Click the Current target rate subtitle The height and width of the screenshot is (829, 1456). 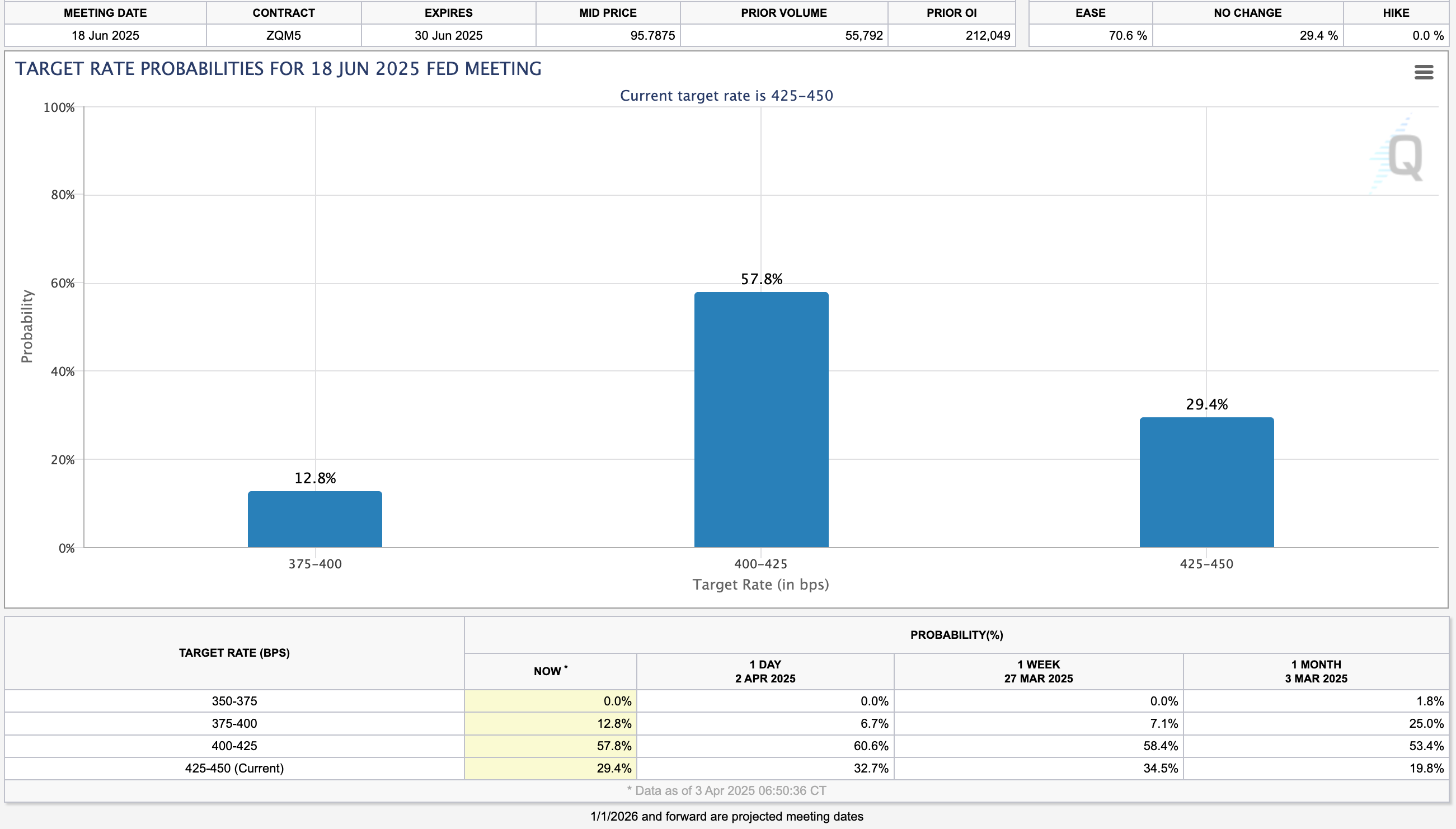pyautogui.click(x=726, y=96)
